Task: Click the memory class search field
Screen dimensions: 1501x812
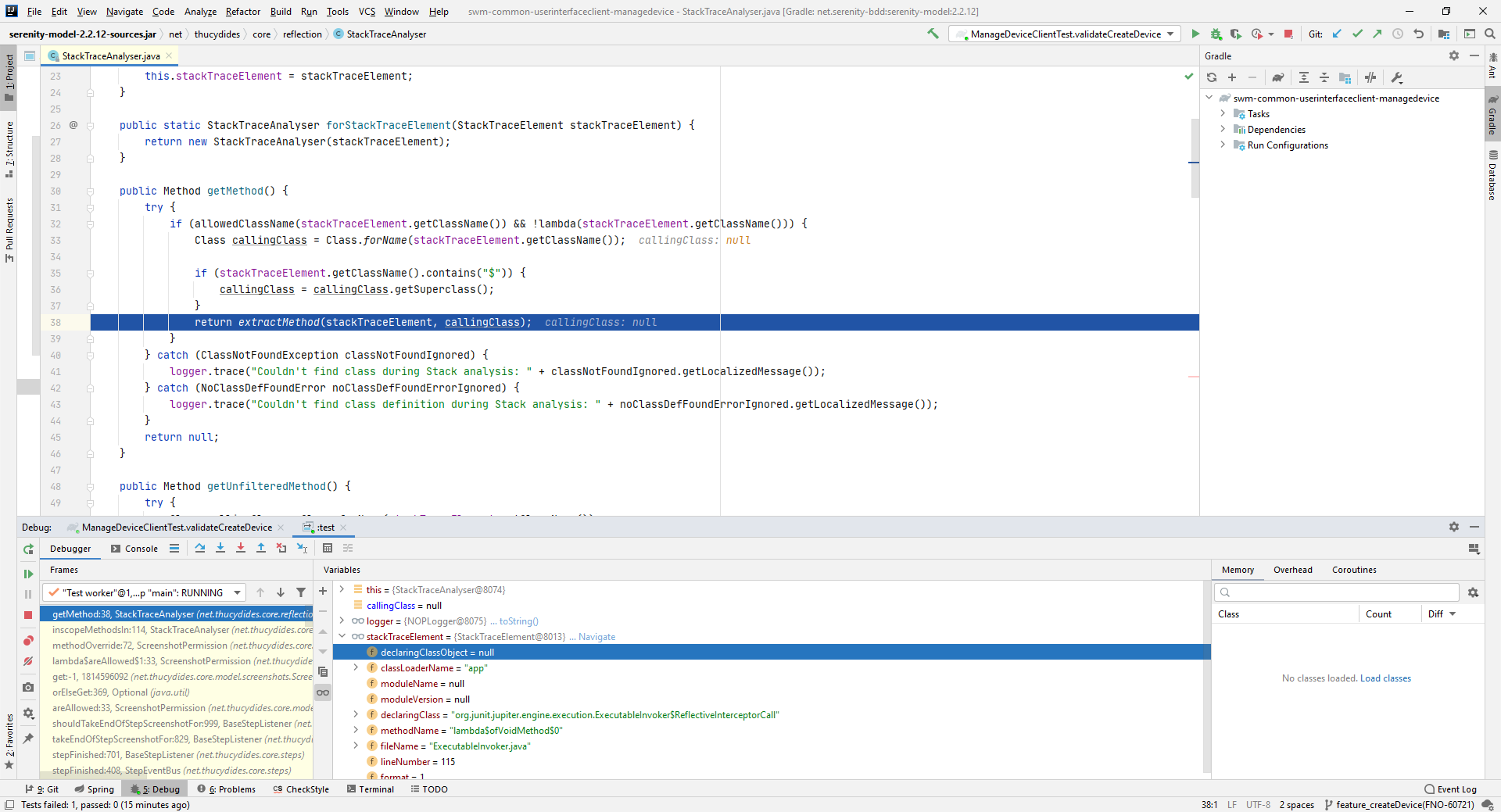Action: coord(1337,592)
